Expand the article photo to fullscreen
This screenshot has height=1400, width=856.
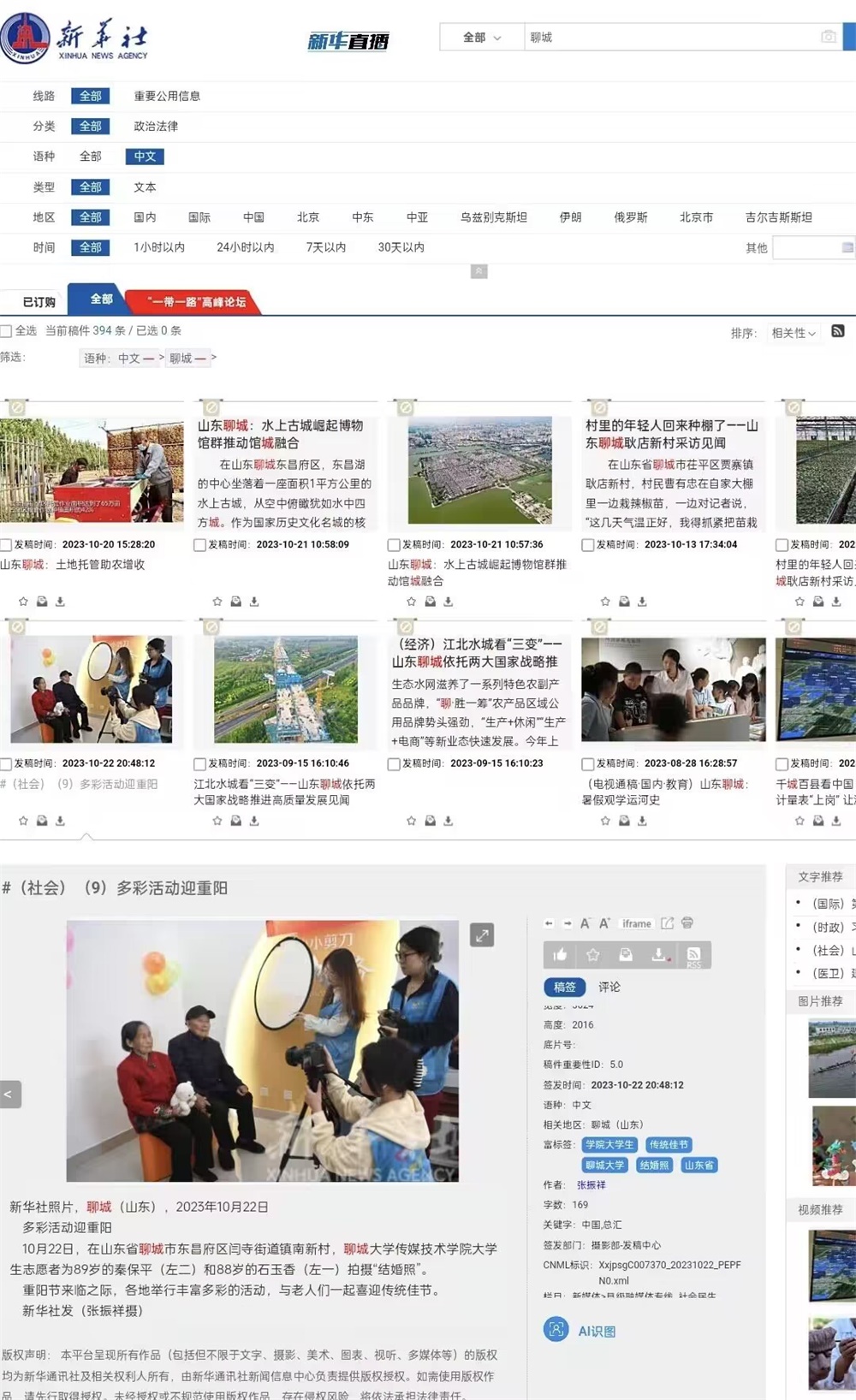[x=482, y=935]
